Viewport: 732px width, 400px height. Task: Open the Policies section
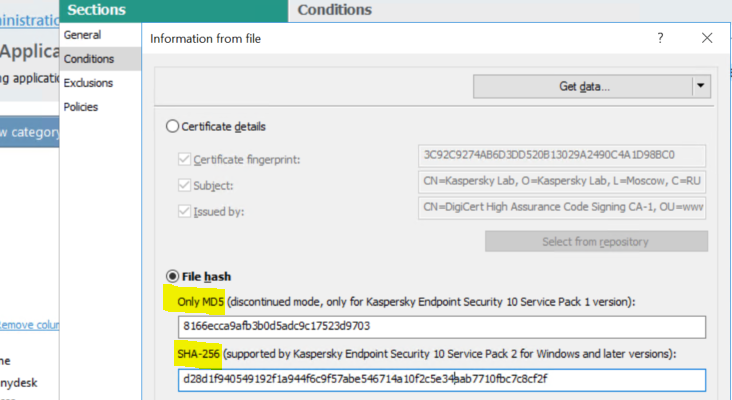(x=82, y=107)
